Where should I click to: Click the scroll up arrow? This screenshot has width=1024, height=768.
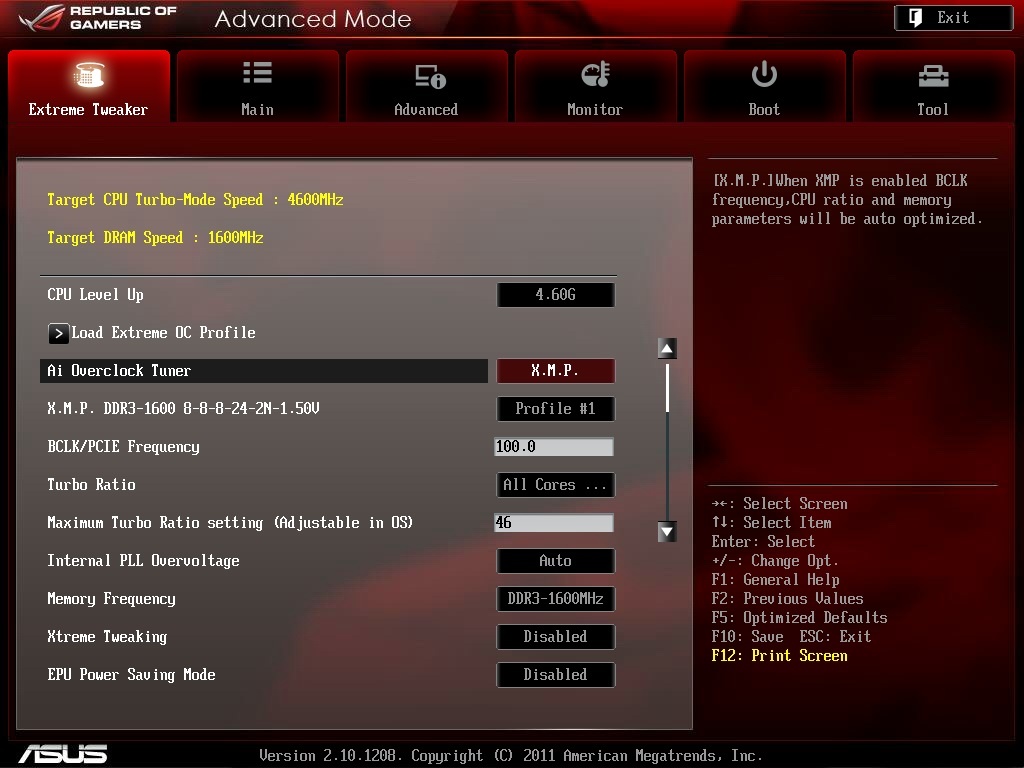pyautogui.click(x=667, y=348)
